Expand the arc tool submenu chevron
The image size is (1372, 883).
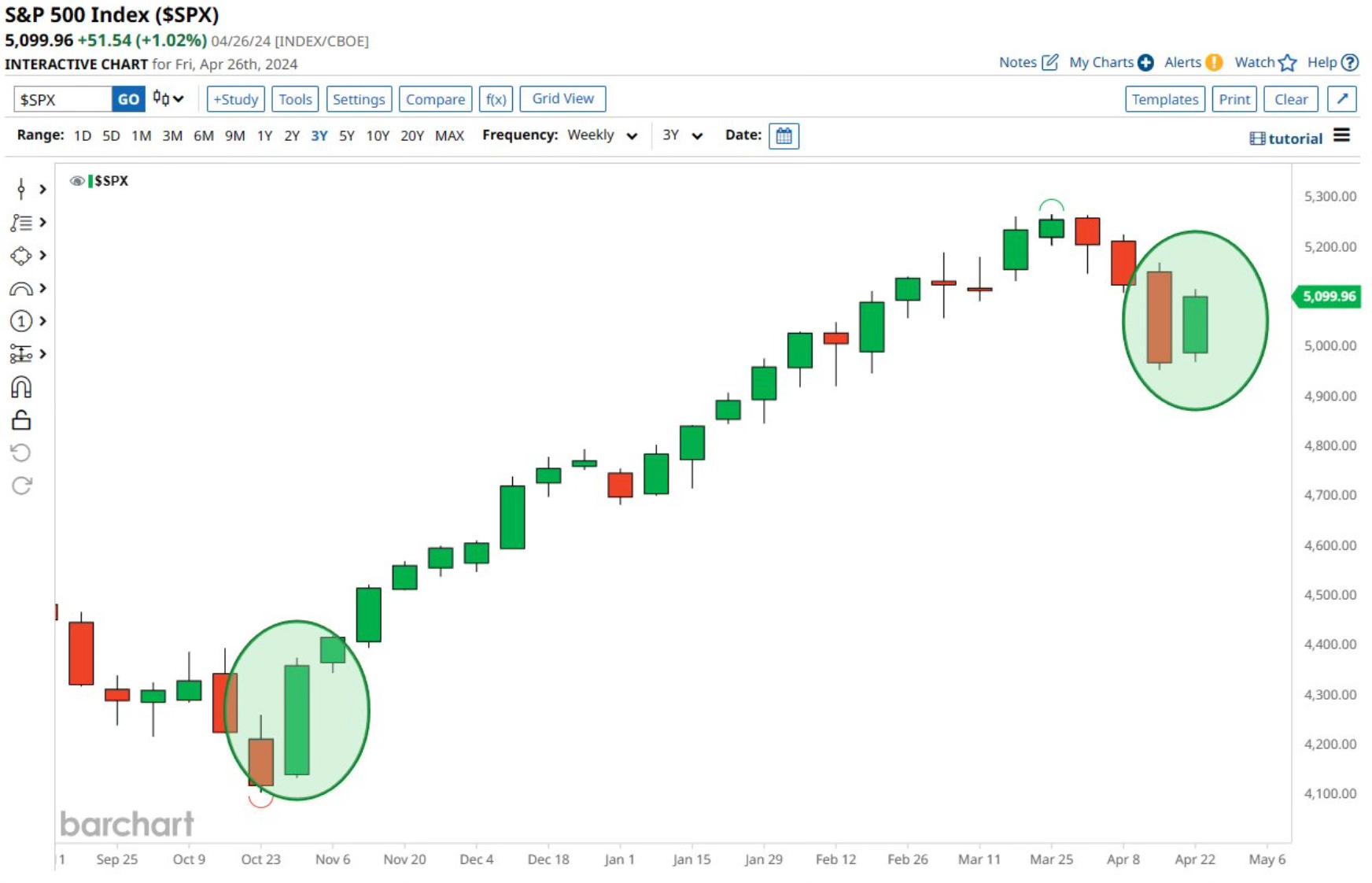pos(42,289)
